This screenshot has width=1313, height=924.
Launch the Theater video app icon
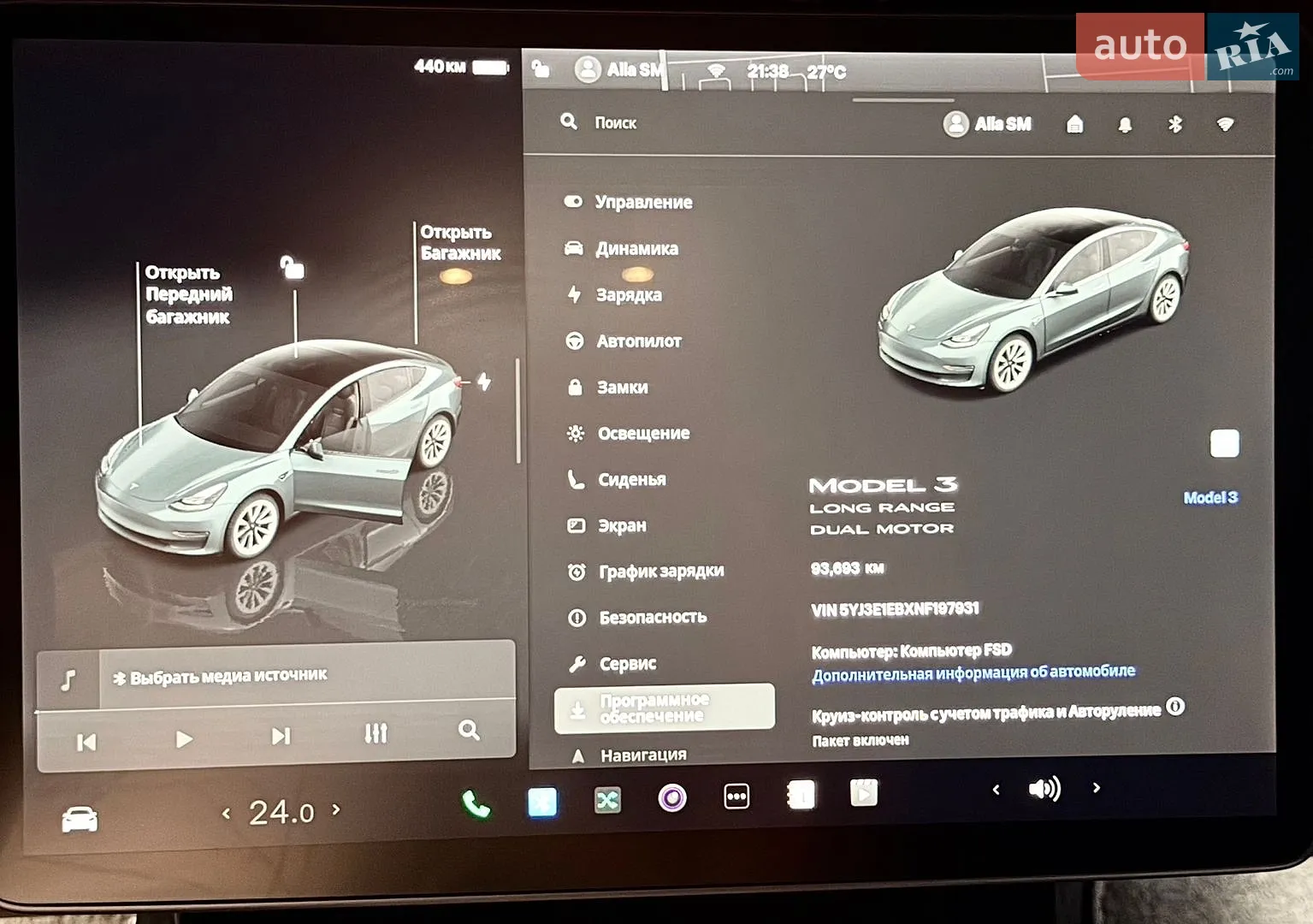864,793
